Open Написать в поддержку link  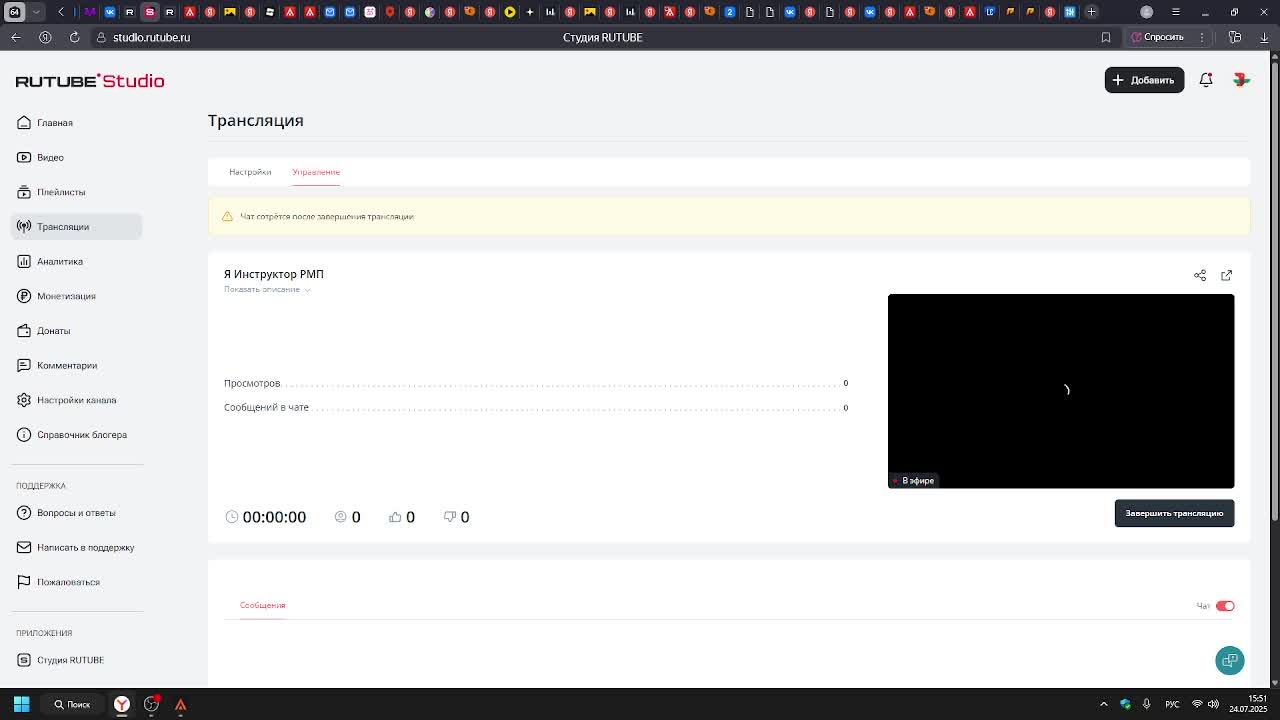pos(86,547)
